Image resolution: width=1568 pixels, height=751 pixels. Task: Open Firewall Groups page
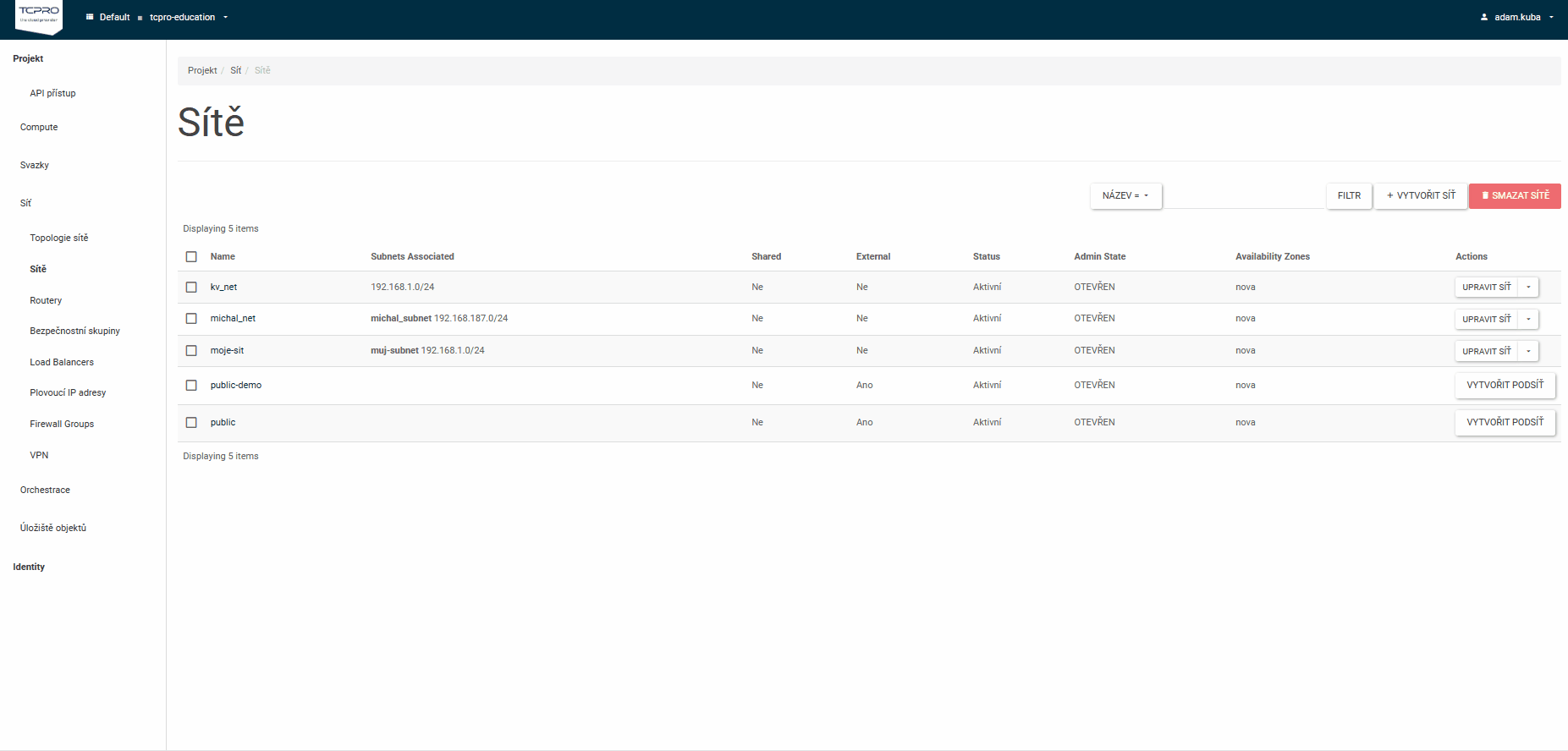click(x=62, y=424)
